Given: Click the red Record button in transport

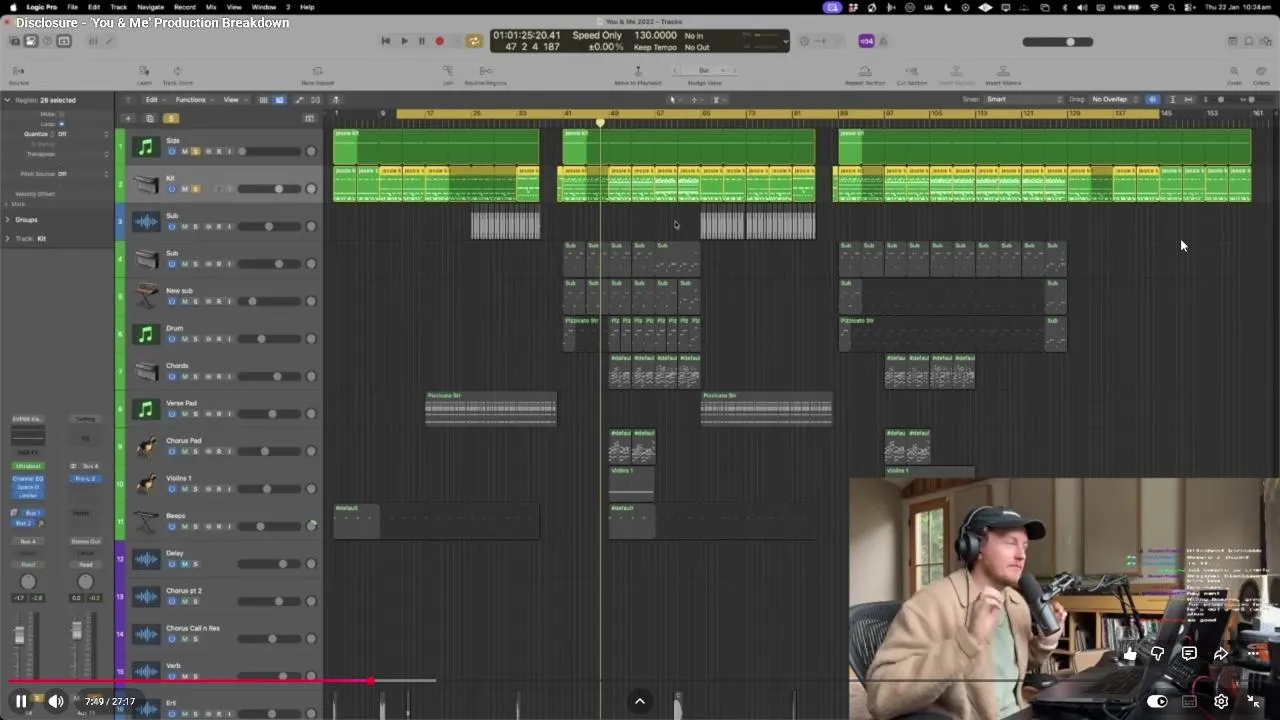Looking at the screenshot, I should point(439,41).
